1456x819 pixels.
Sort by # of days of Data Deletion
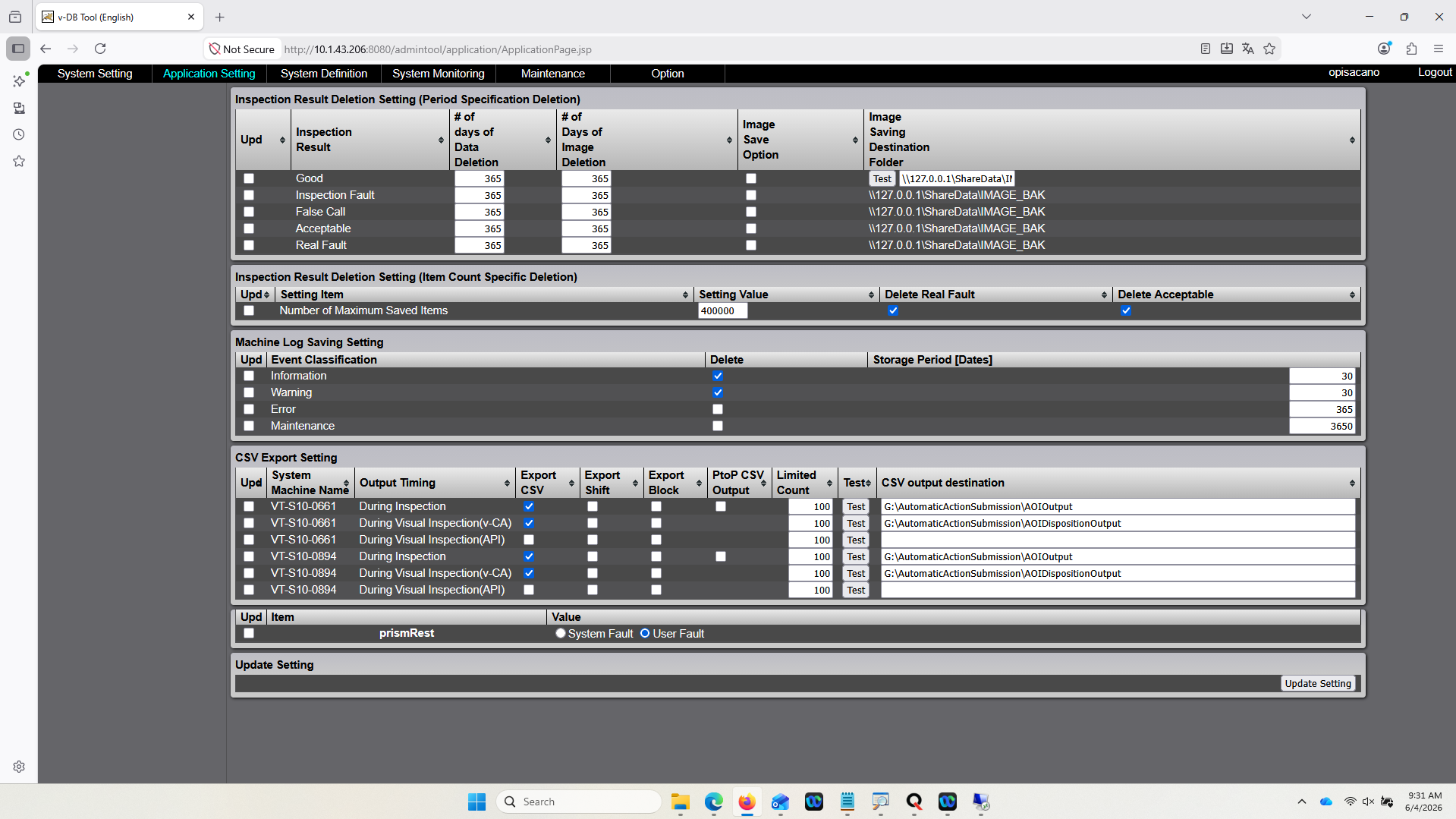(x=548, y=140)
